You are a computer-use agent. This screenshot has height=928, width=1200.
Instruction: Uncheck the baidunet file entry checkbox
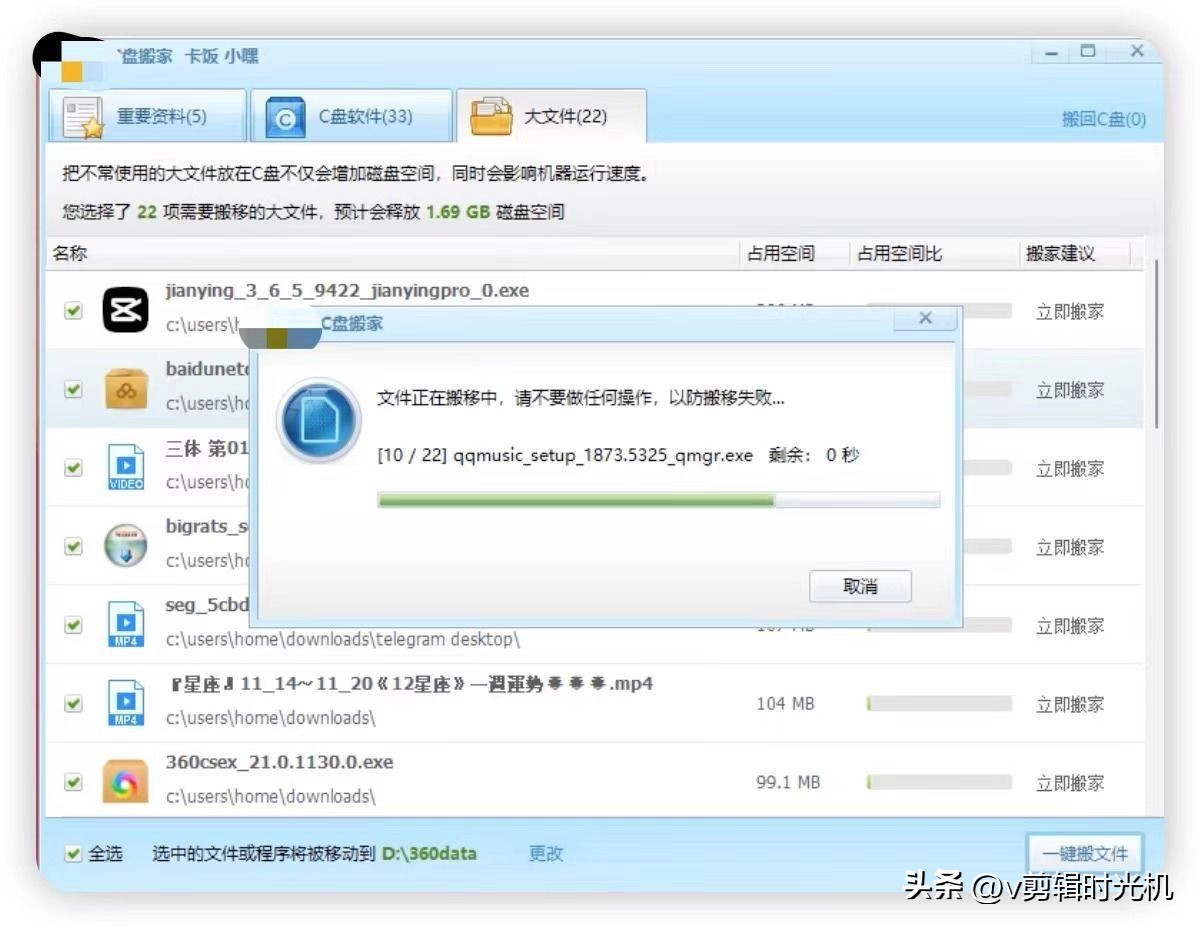pos(73,389)
